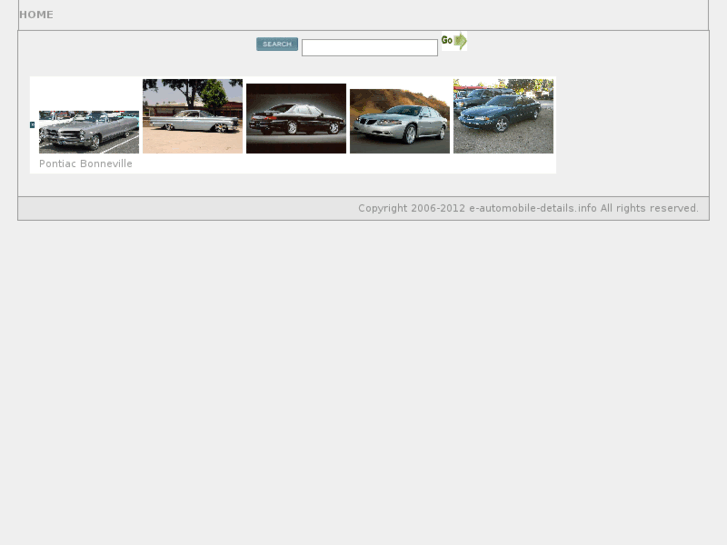This screenshot has height=545, width=727.
Task: Click the small blue bullet icon beside thumbnails
Action: [32, 125]
